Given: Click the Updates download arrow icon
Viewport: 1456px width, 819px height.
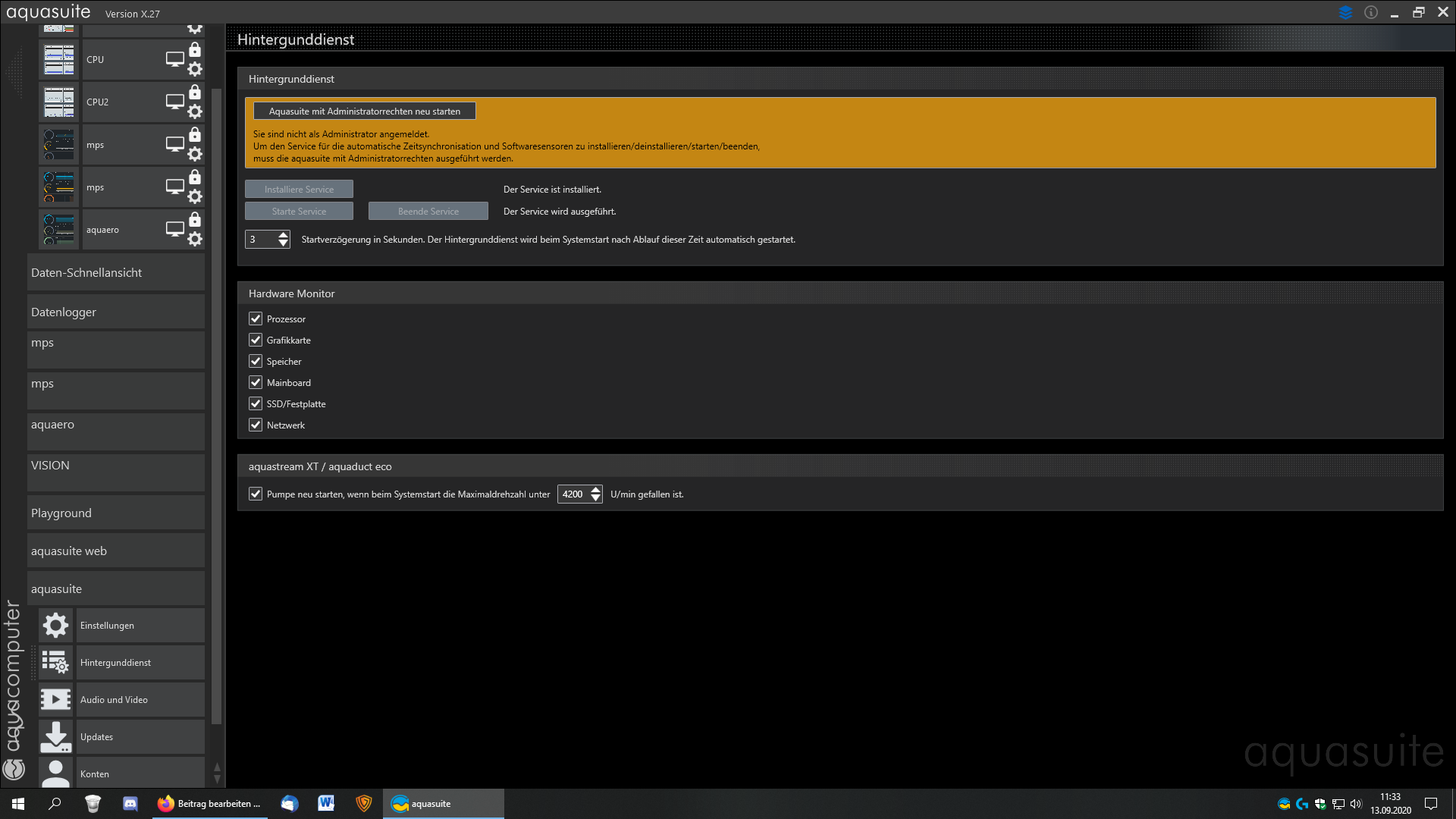Looking at the screenshot, I should click(55, 736).
